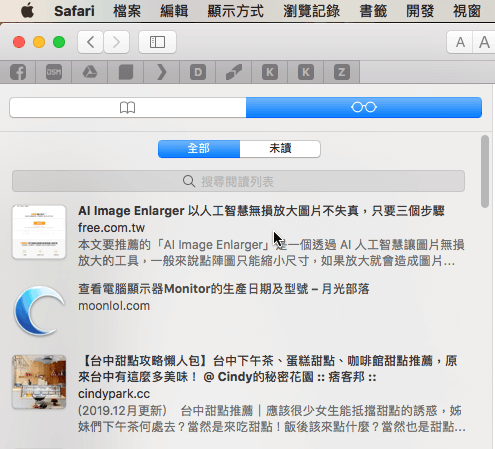This screenshot has width=495, height=449.
Task: Open the second K favorites bookmark
Action: pyautogui.click(x=306, y=72)
